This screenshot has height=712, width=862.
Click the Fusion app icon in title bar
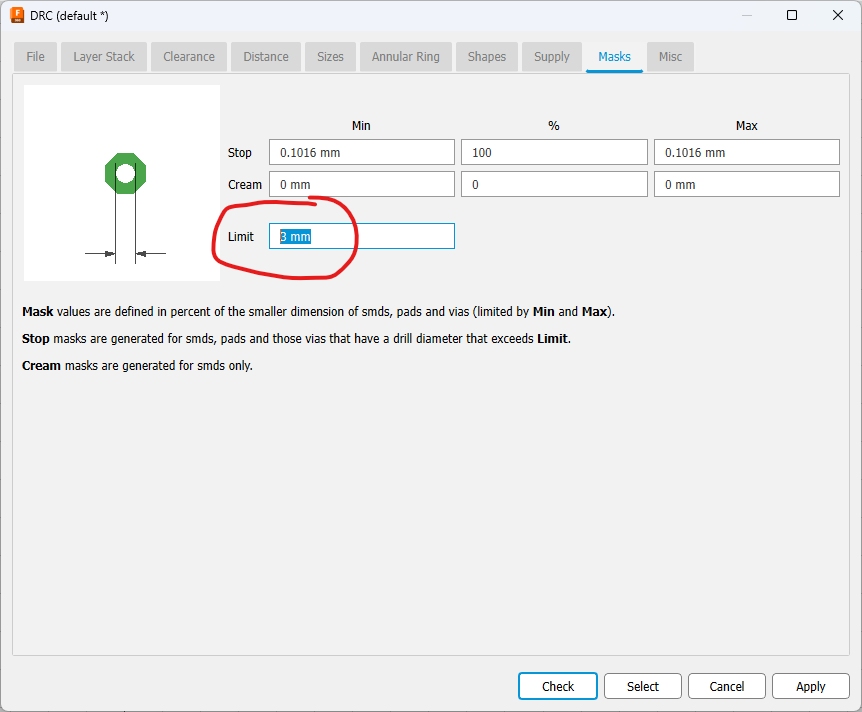[x=17, y=16]
